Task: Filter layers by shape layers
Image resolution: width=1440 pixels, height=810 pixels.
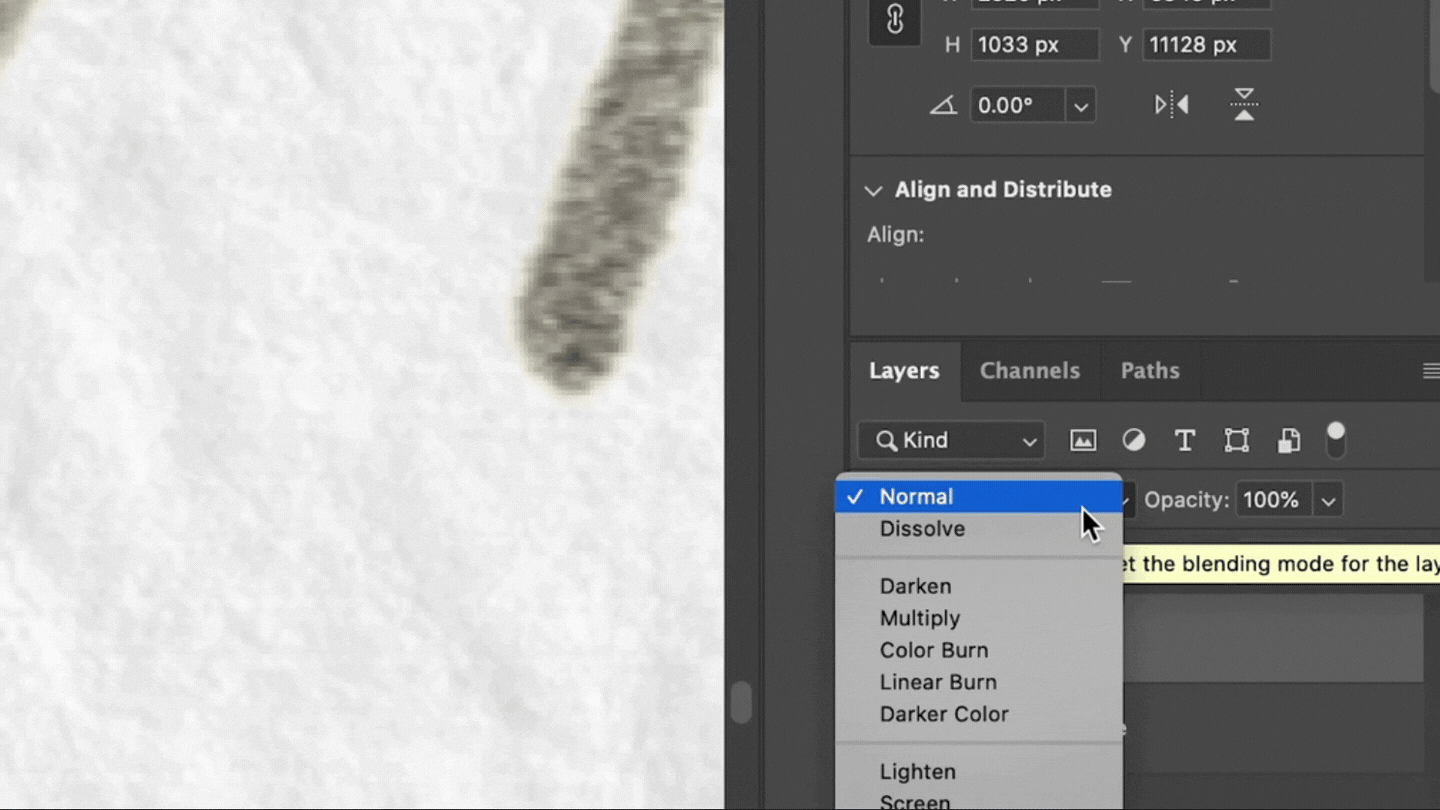Action: tap(1236, 440)
